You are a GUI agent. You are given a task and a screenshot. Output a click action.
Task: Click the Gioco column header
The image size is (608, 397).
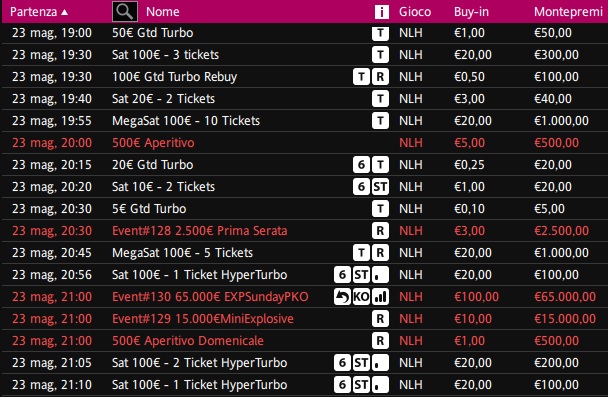pos(415,12)
